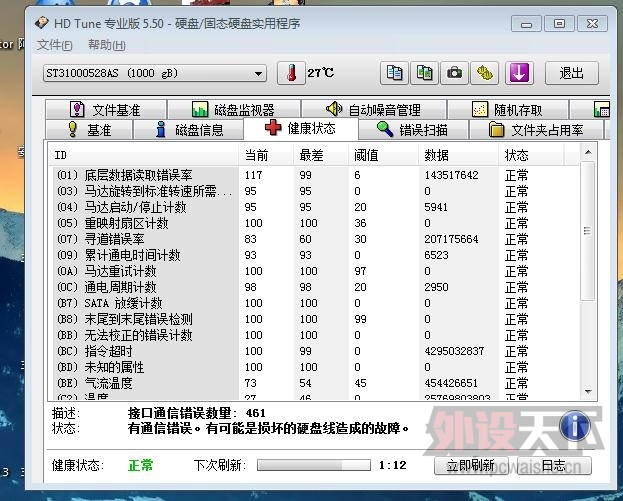Select row (B8) 末尾到末尾错误检测

(314, 319)
